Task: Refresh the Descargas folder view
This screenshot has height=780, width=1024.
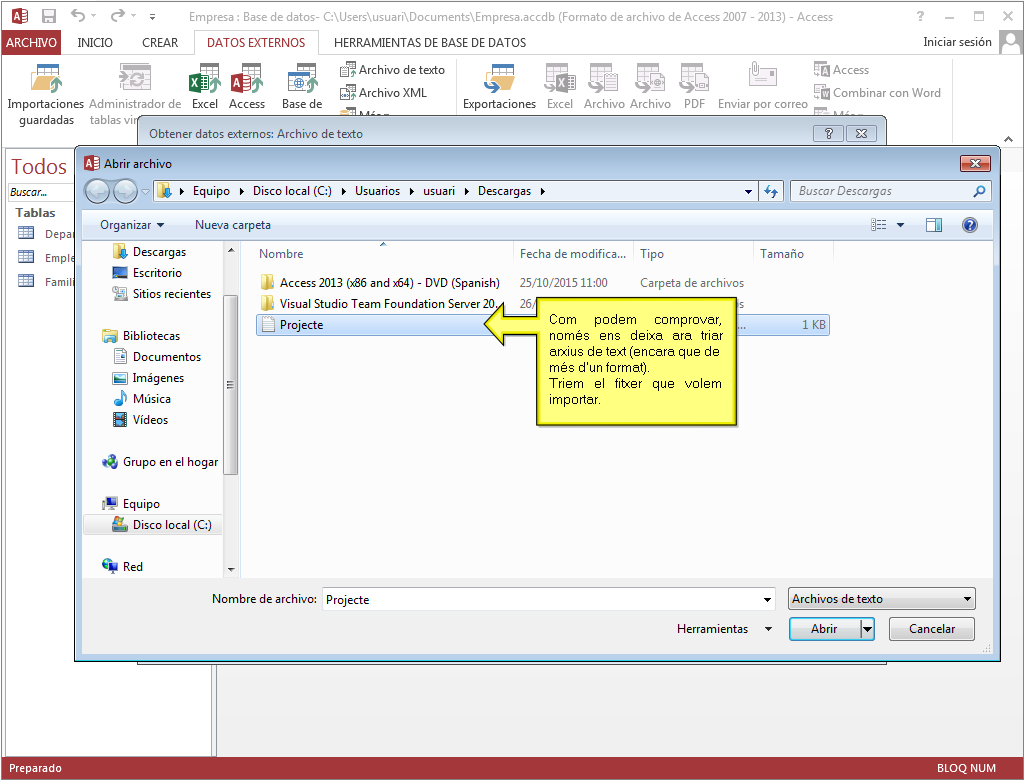Action: tap(771, 191)
